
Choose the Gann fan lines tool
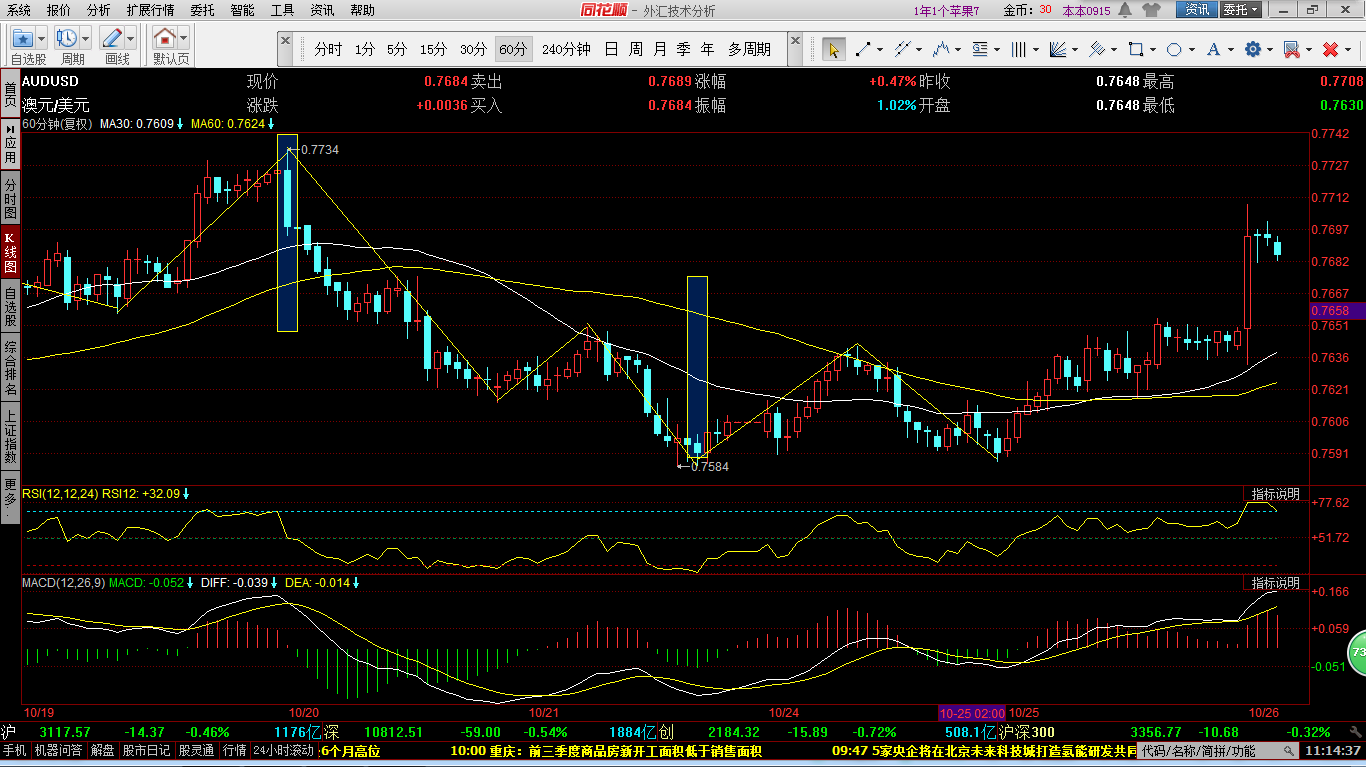pos(1058,49)
